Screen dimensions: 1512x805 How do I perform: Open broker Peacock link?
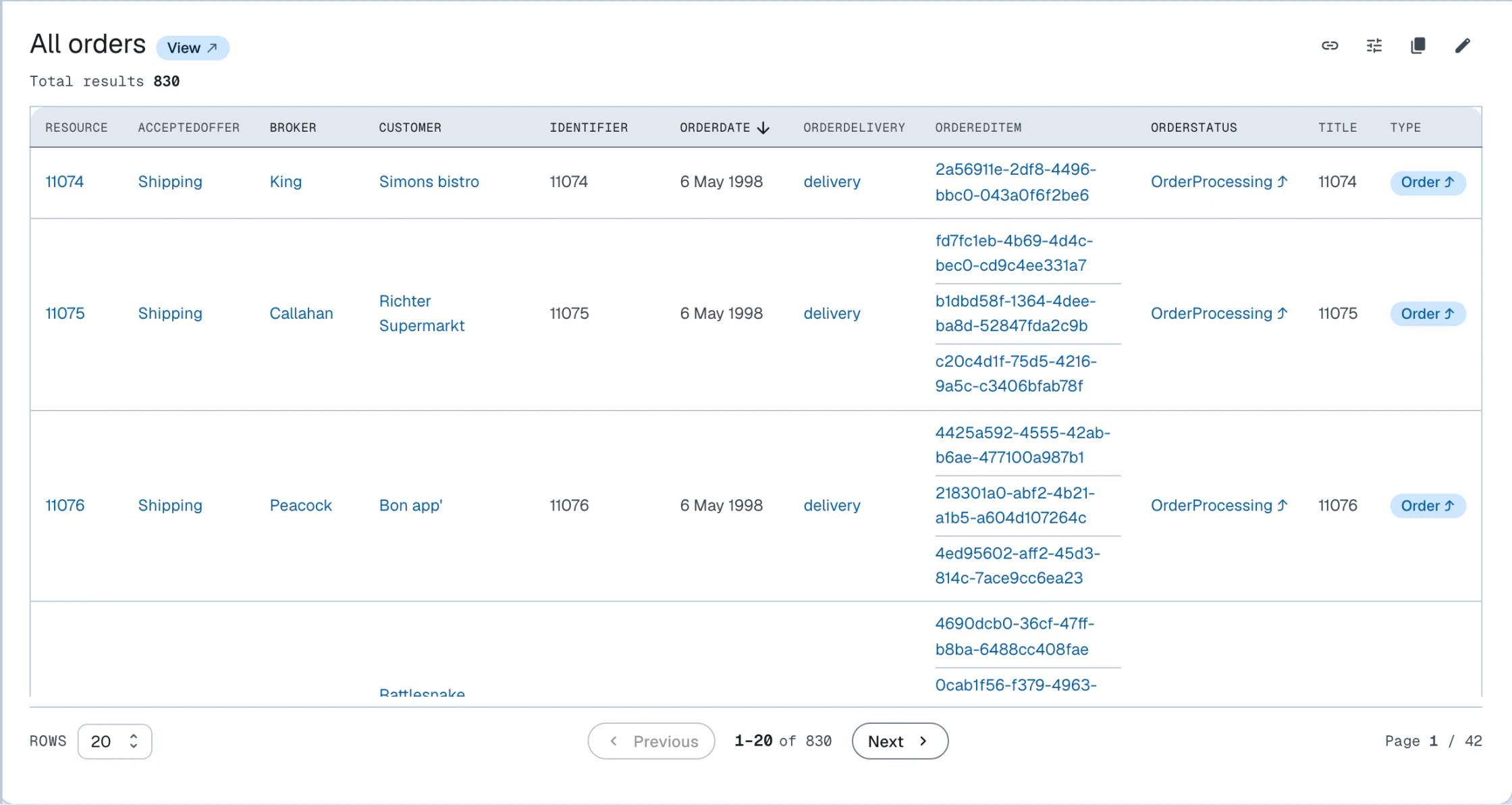[x=300, y=505]
